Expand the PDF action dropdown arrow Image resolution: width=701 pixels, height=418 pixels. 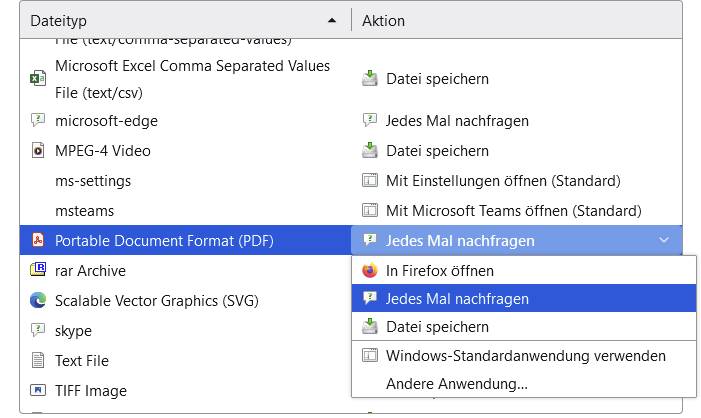coord(664,241)
